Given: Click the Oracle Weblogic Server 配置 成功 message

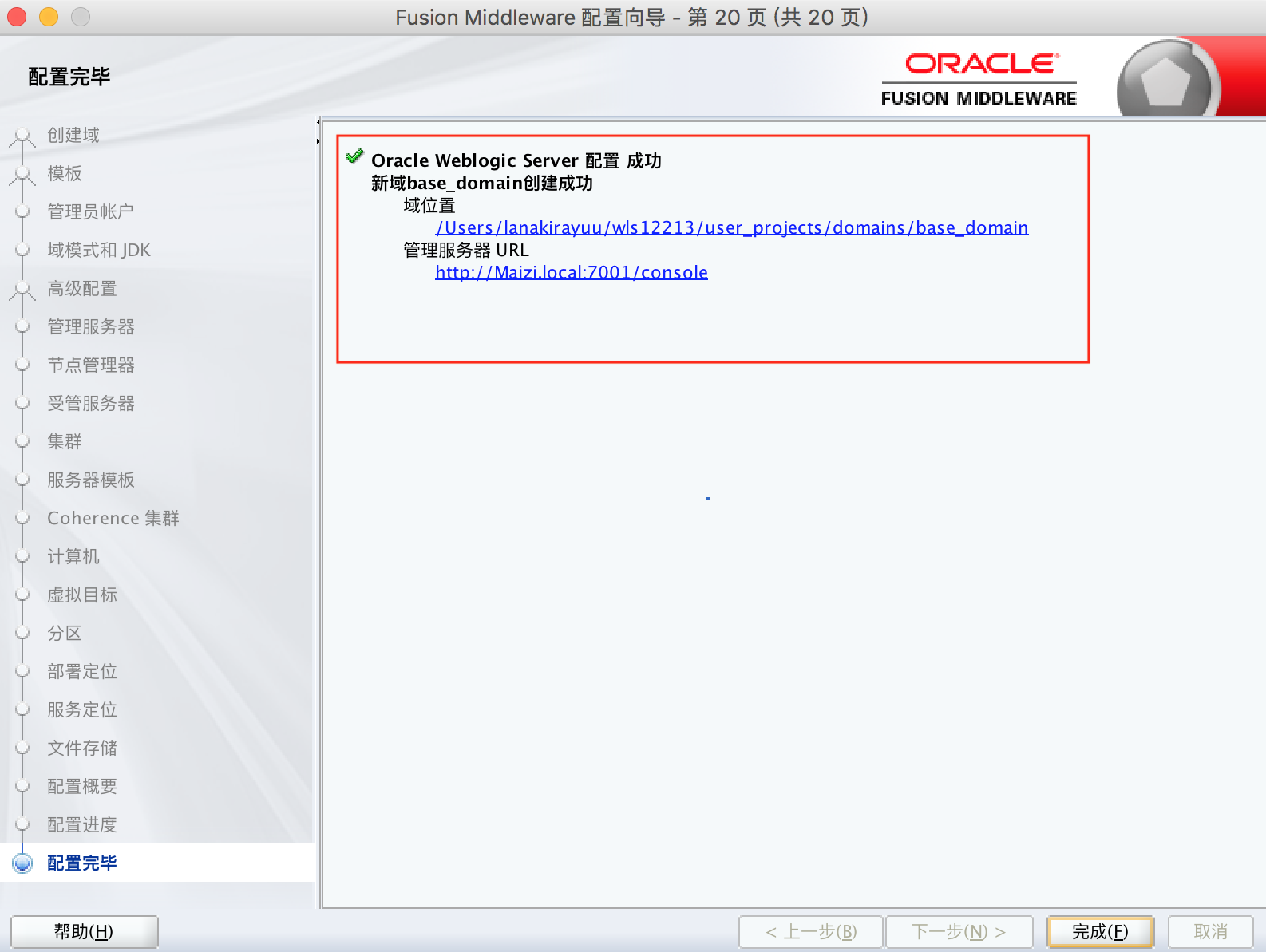Looking at the screenshot, I should point(516,161).
